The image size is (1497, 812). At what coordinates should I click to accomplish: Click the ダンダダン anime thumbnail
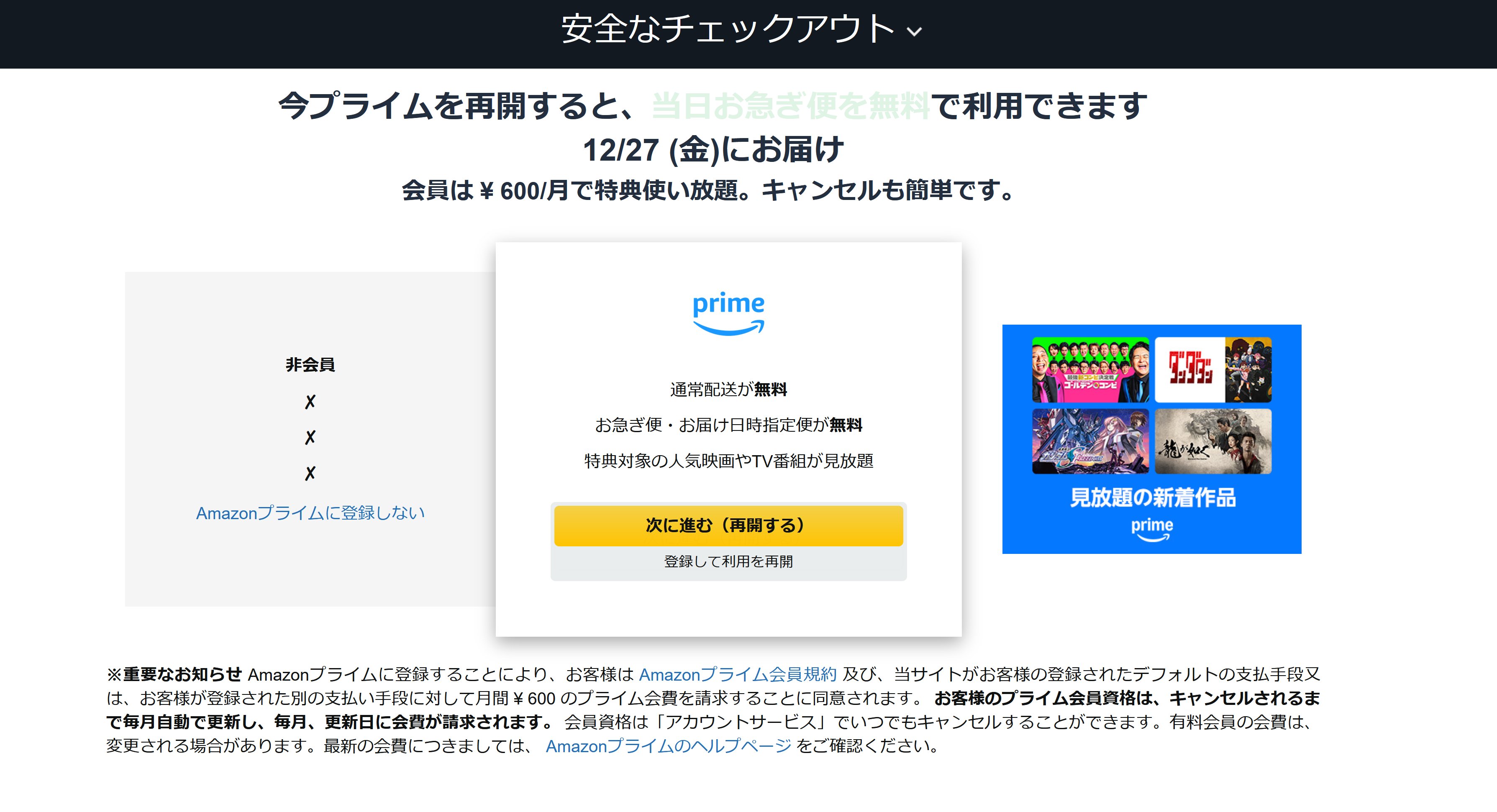pyautogui.click(x=1213, y=370)
